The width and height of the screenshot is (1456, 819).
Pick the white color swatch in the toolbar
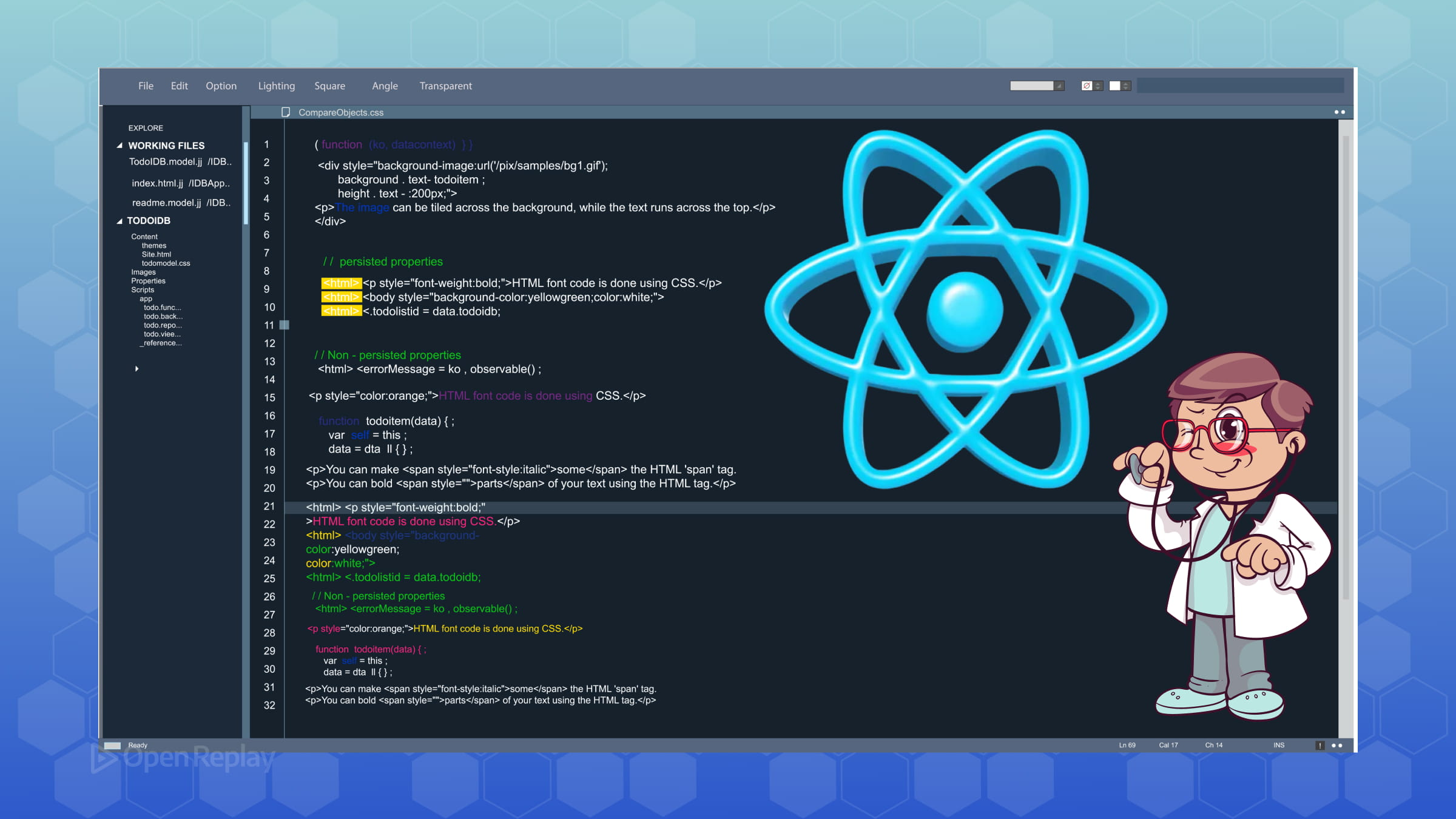[x=1114, y=86]
